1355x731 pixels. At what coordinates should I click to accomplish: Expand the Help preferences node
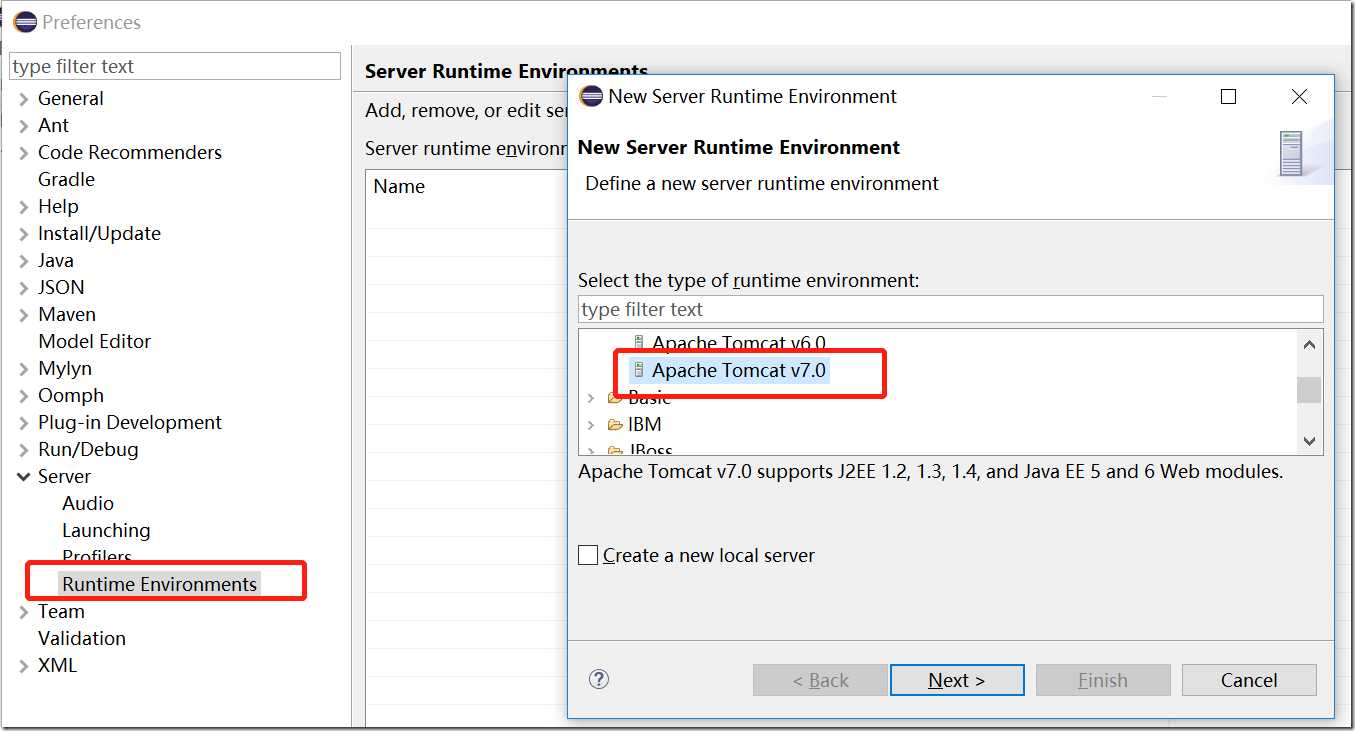(x=24, y=207)
